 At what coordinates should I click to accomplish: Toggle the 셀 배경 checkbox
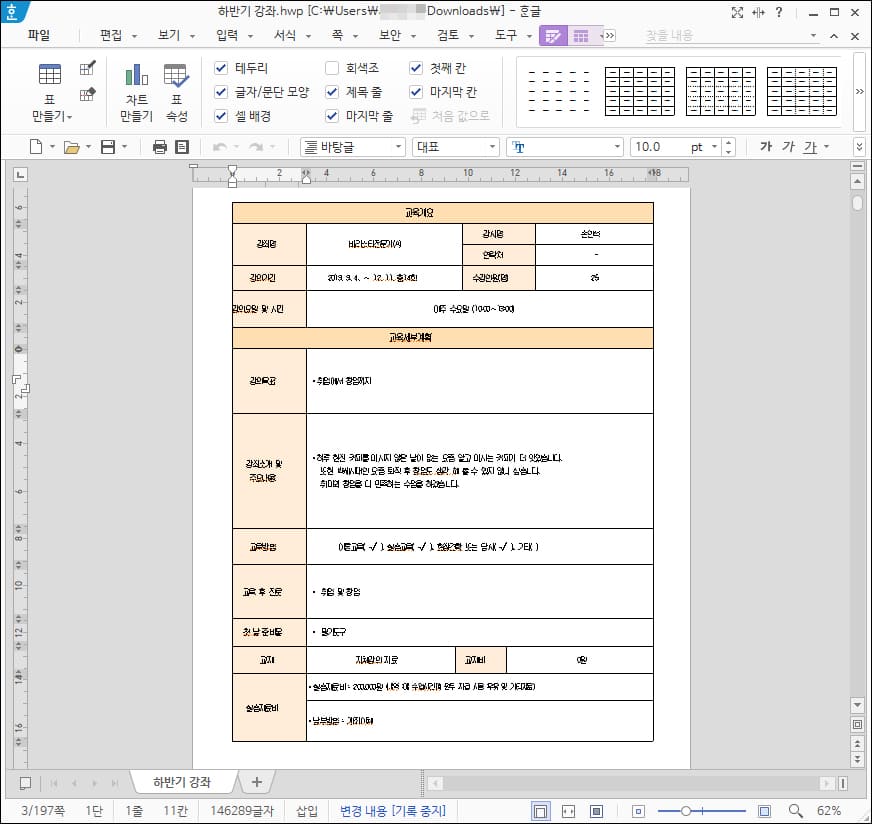(221, 116)
